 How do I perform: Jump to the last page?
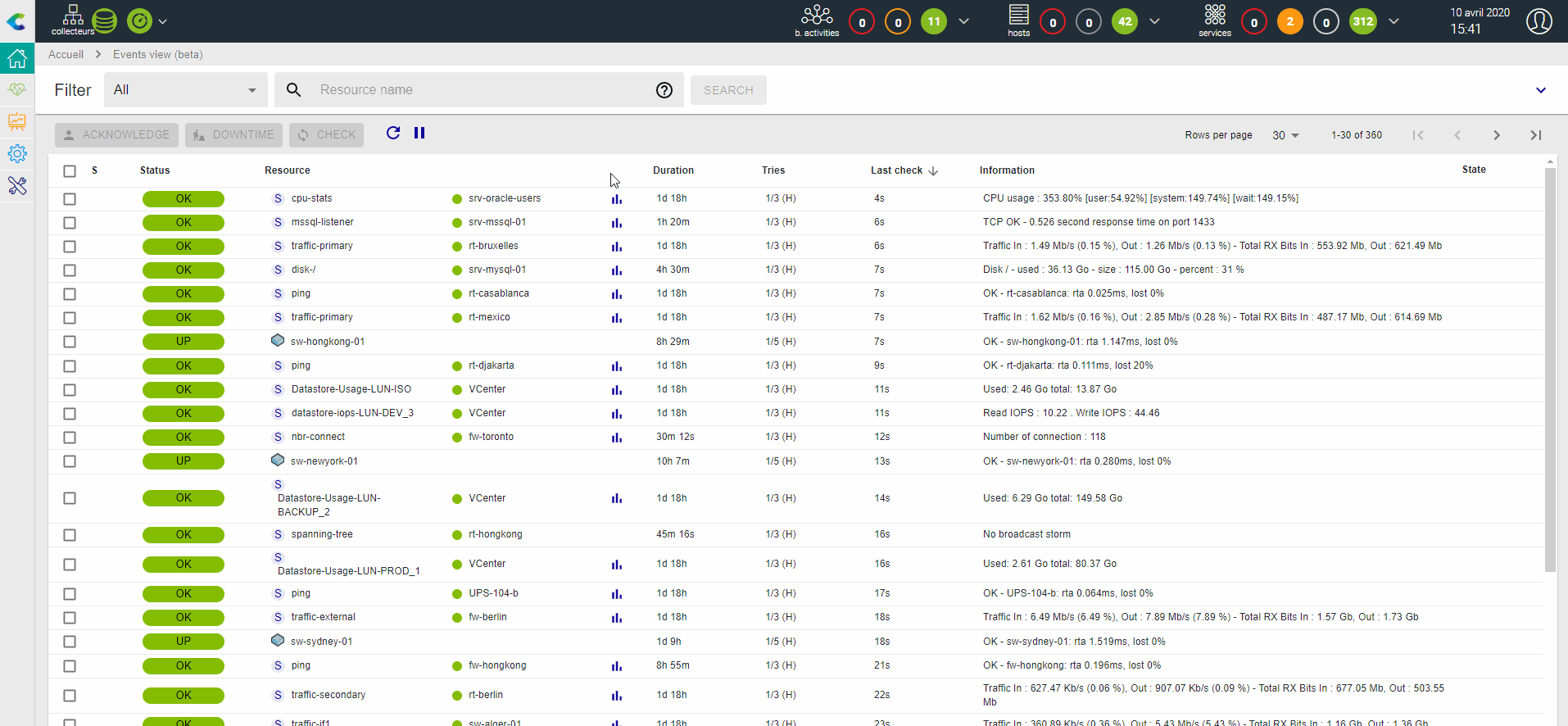click(1536, 135)
